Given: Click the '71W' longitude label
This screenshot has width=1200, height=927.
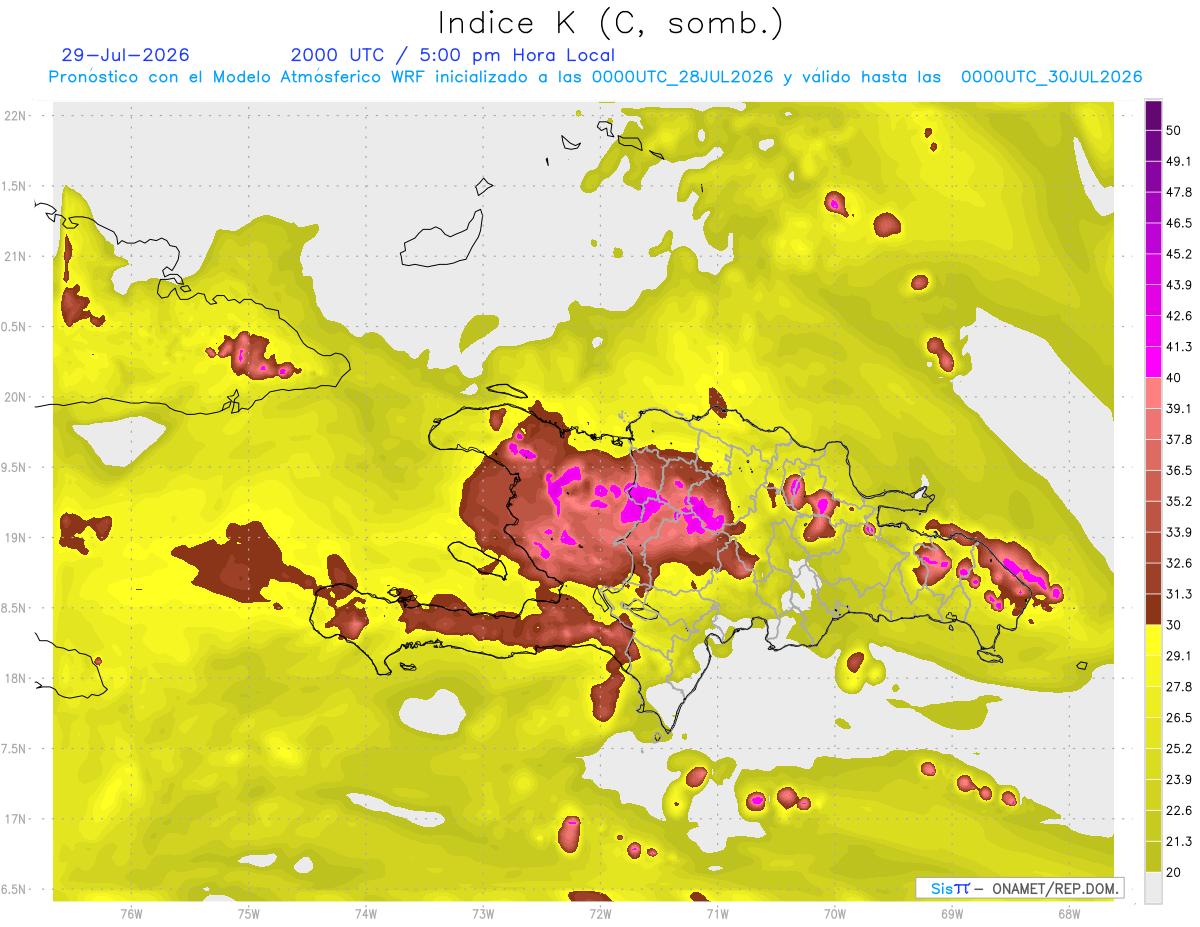Looking at the screenshot, I should (717, 912).
